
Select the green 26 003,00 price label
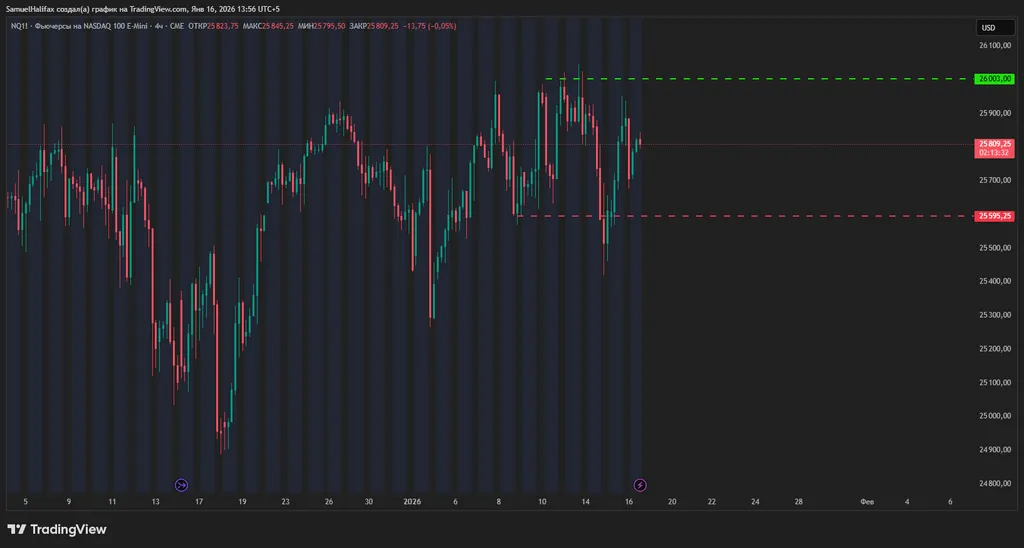point(995,78)
